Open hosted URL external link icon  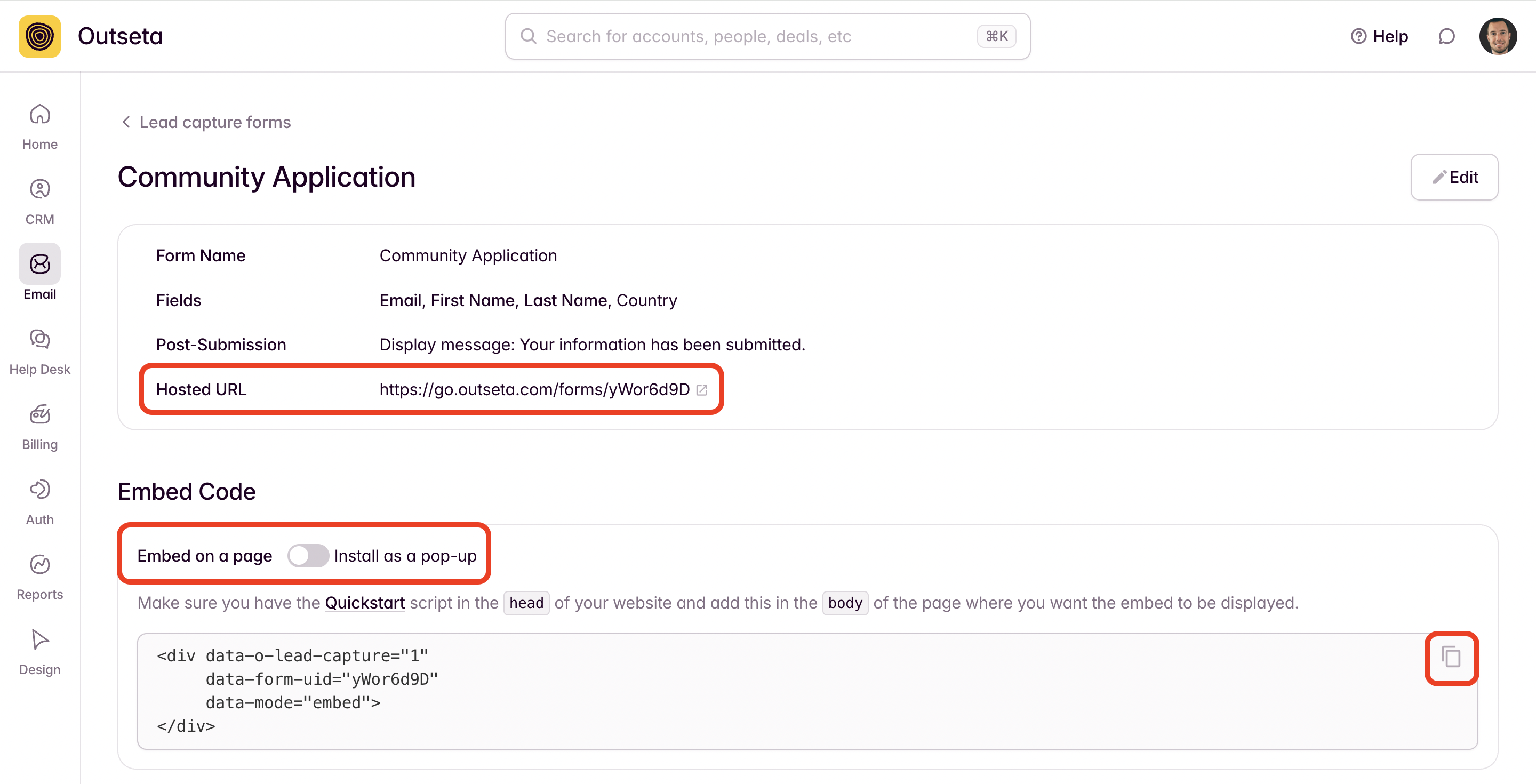[x=702, y=390]
